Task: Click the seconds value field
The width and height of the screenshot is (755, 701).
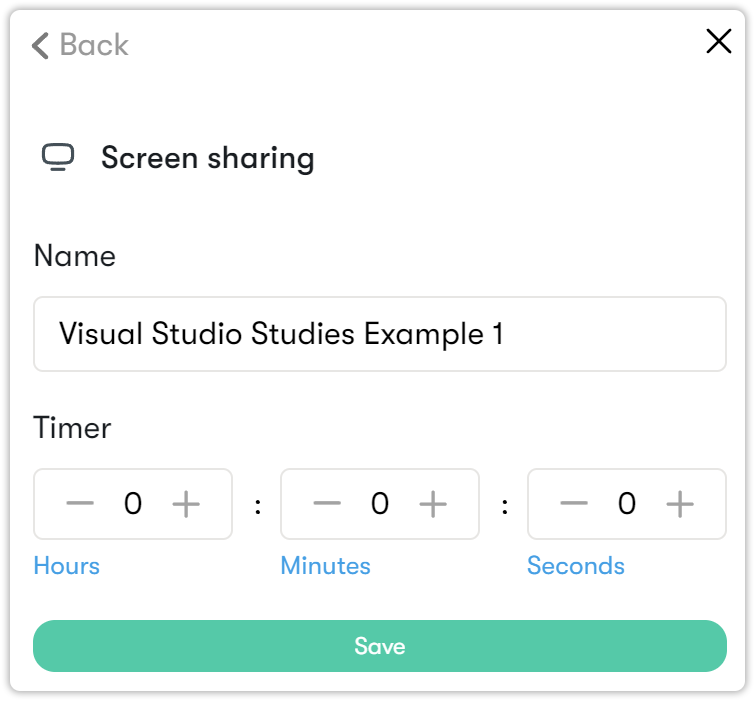Action: click(627, 504)
